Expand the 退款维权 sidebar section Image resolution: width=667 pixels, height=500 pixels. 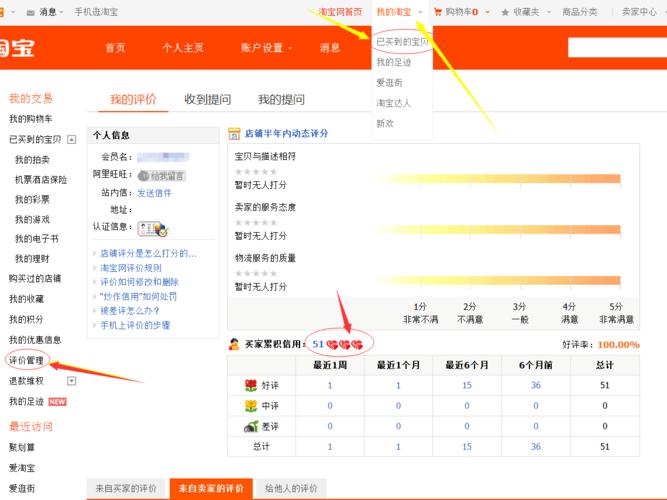pos(72,381)
